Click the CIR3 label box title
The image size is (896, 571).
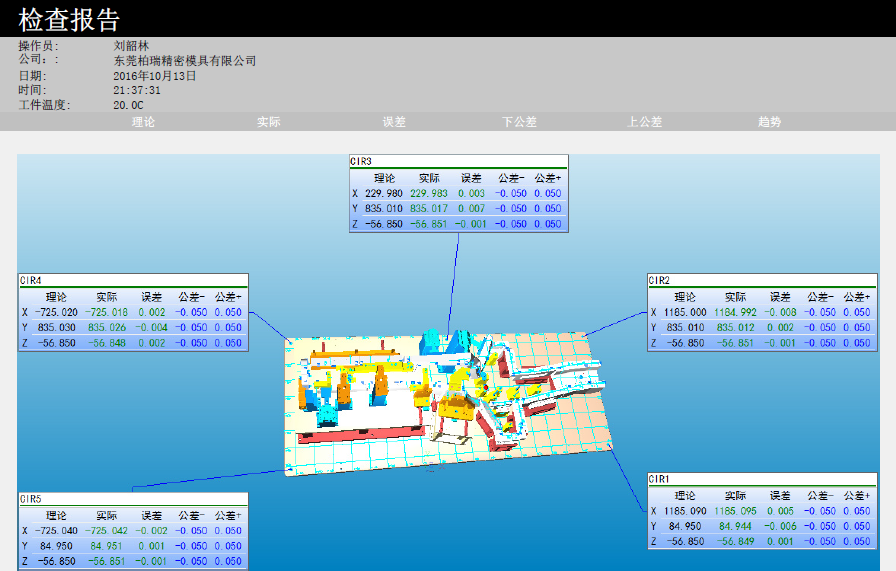[361, 161]
